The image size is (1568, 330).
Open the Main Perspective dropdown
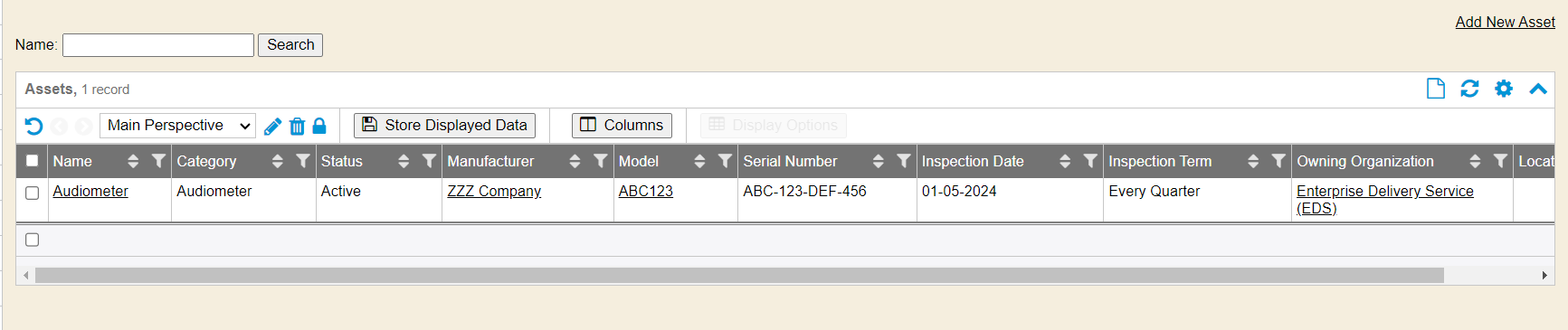coord(177,126)
